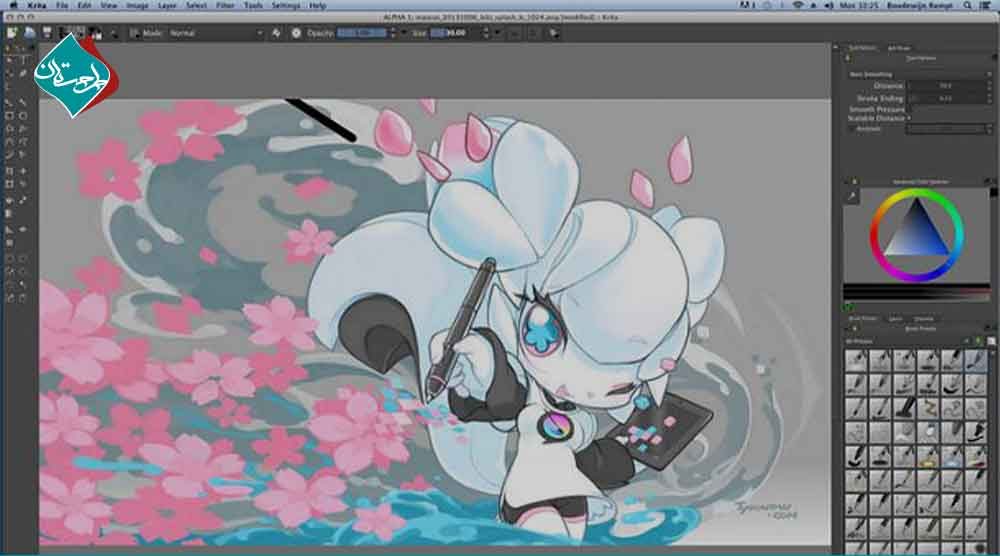Select the Polygon tool in toolbox

(9, 129)
